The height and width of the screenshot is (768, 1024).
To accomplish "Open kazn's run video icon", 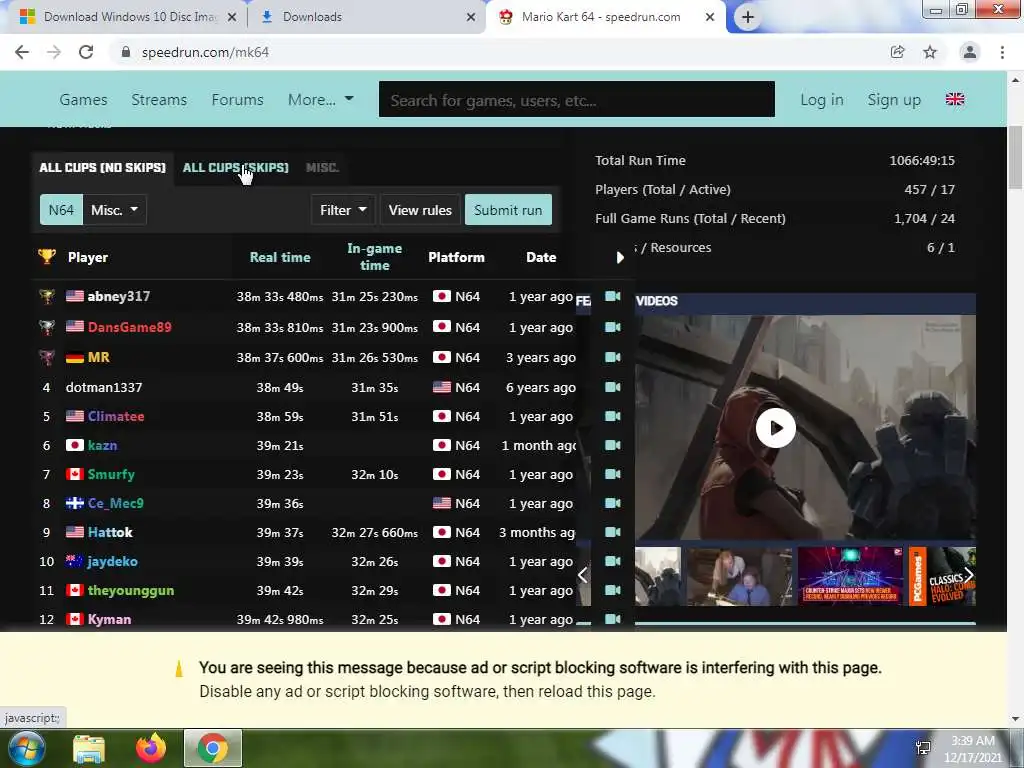I will tap(613, 445).
